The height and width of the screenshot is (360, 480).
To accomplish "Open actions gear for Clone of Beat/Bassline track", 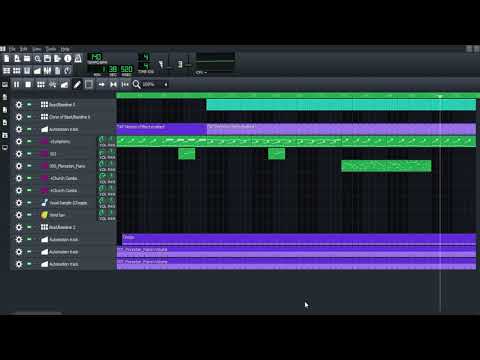I will pyautogui.click(x=19, y=117).
